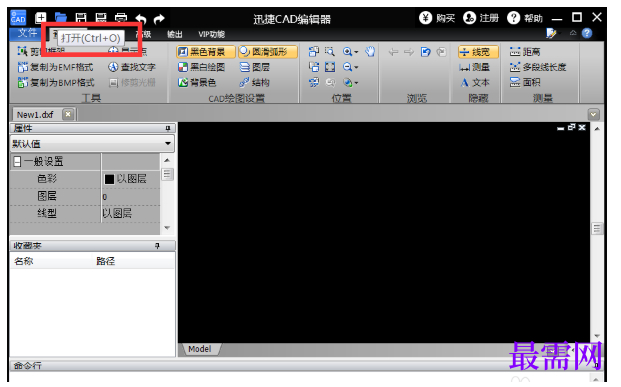Open the 结构 structure tool
Screen dimensions: 621x387
coord(254,82)
